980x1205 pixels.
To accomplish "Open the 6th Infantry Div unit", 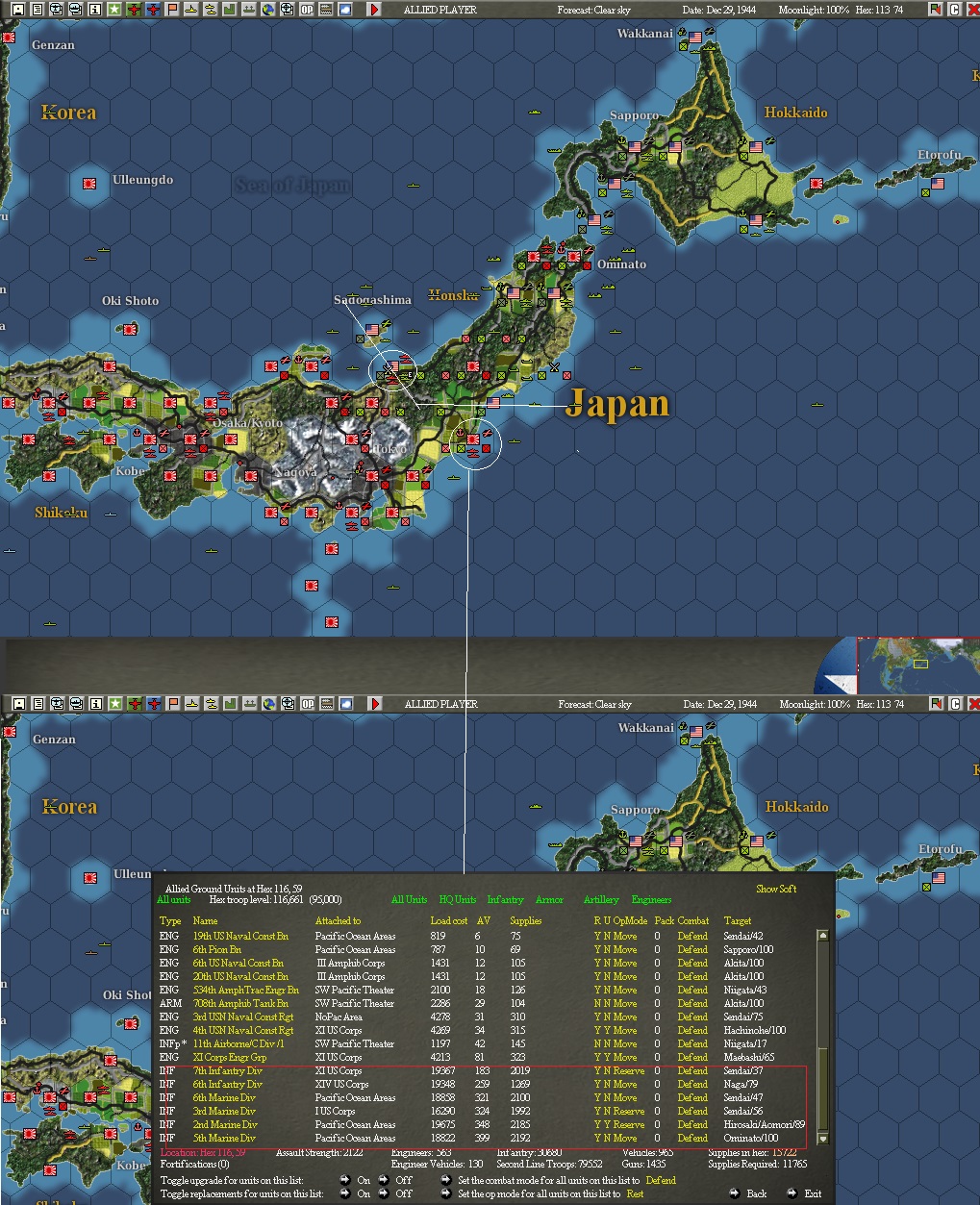I will click(227, 1084).
